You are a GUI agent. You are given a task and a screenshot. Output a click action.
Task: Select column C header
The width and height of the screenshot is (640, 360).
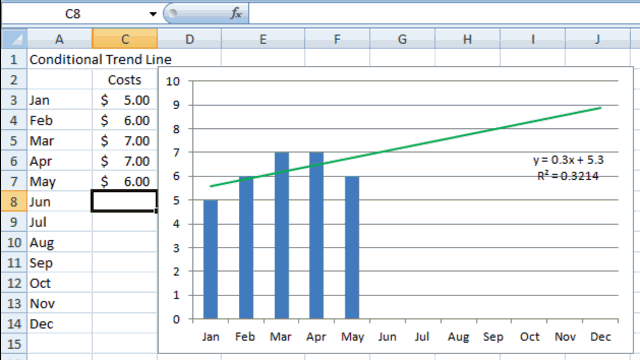tap(125, 39)
